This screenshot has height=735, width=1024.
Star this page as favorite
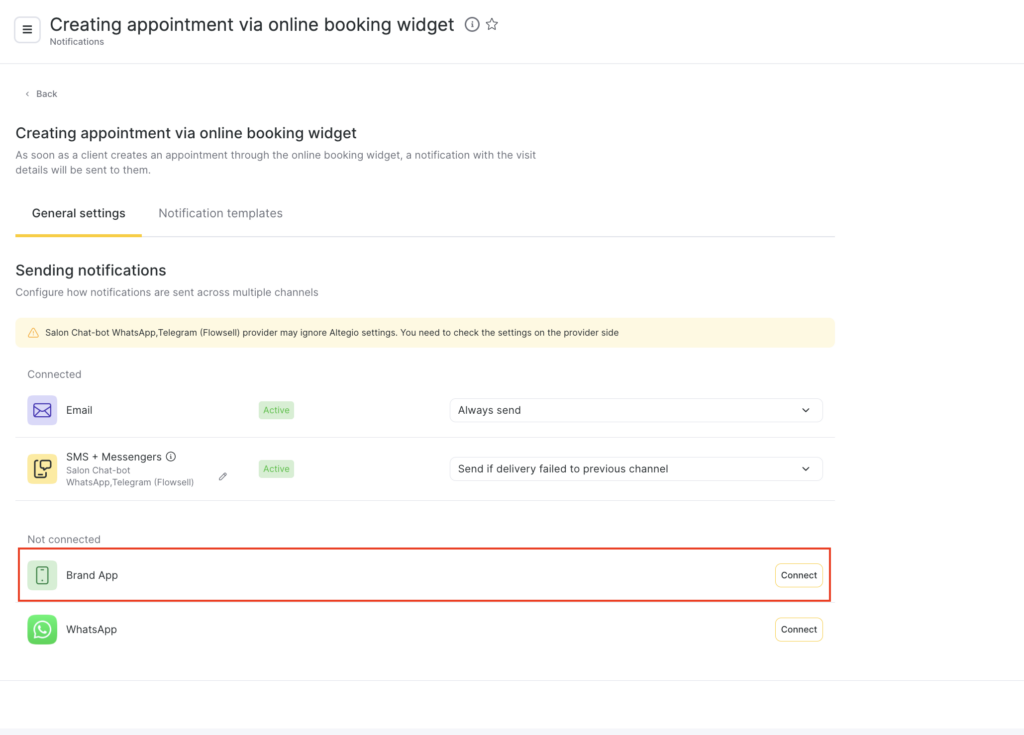(x=492, y=25)
